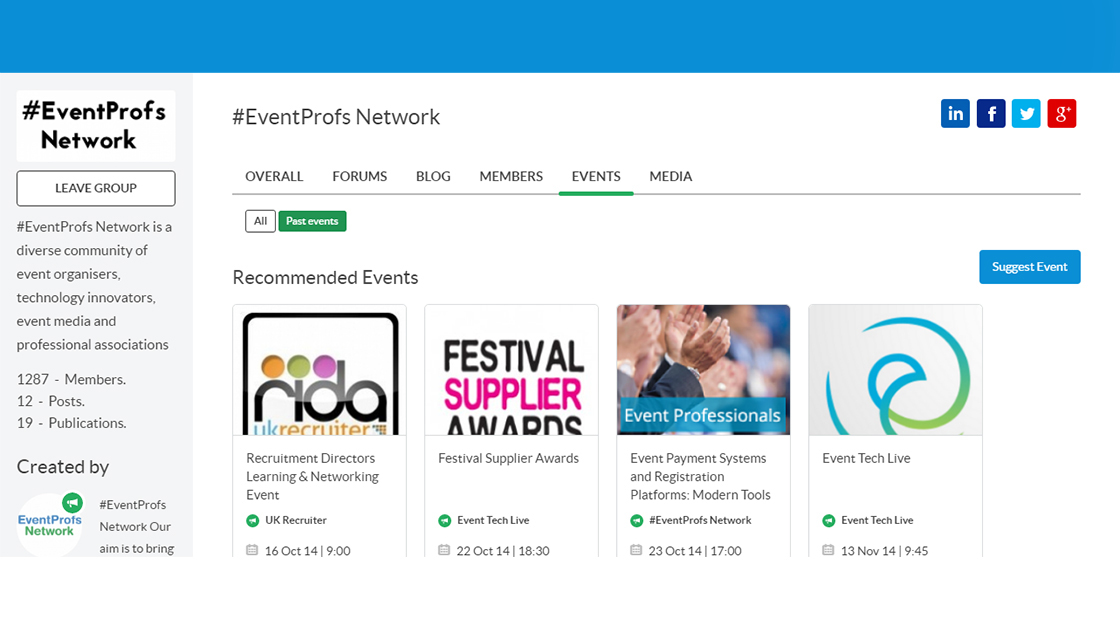Switch to the FORUMS tab
This screenshot has height=630, width=1120.
coord(359,176)
